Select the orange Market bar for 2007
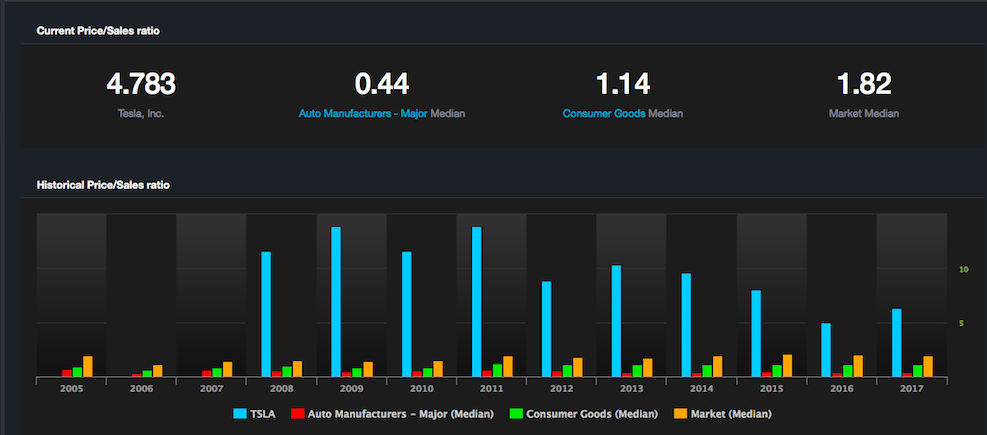The height and width of the screenshot is (435, 987). [228, 369]
